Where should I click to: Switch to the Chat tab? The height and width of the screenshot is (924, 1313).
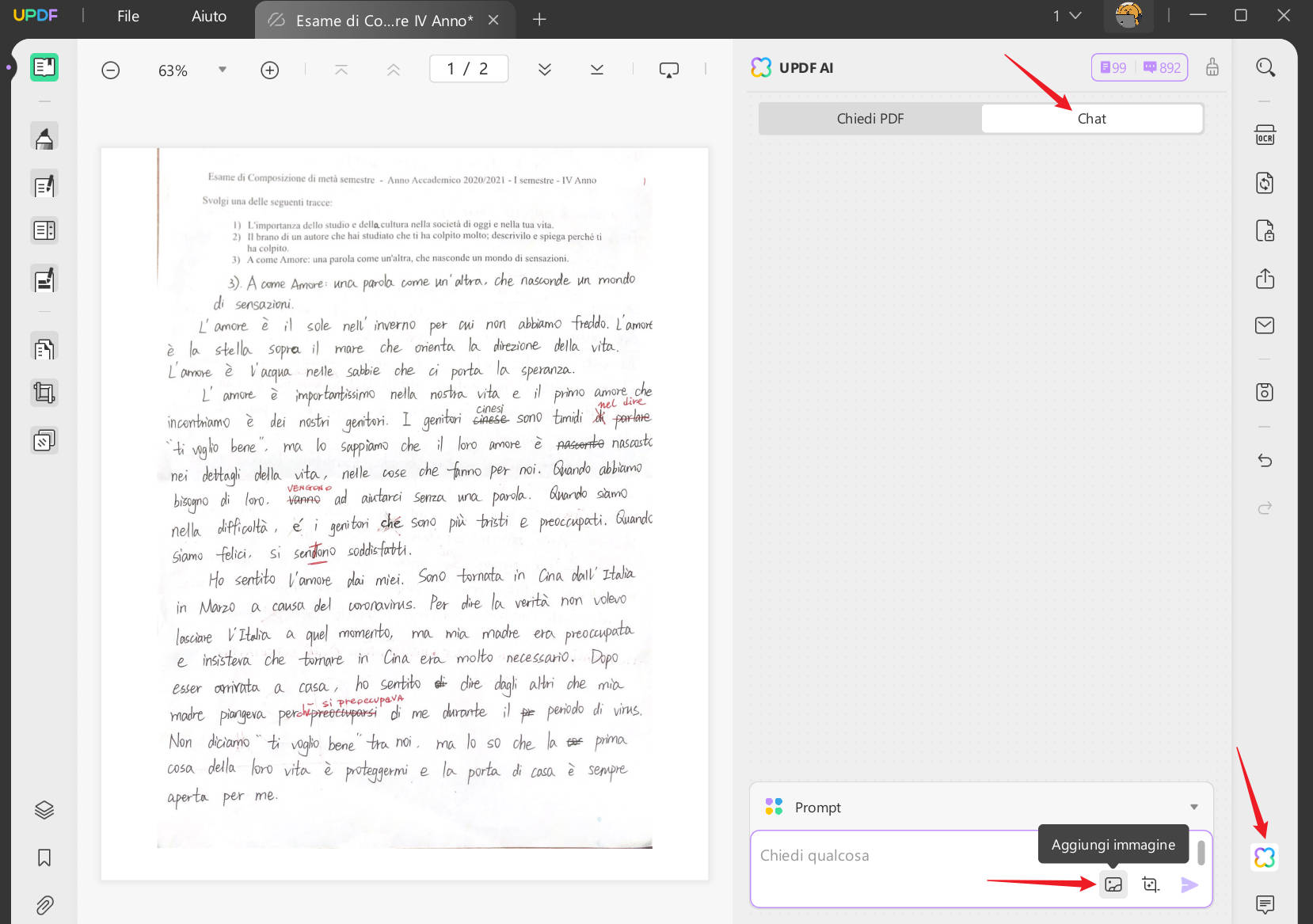pyautogui.click(x=1092, y=119)
